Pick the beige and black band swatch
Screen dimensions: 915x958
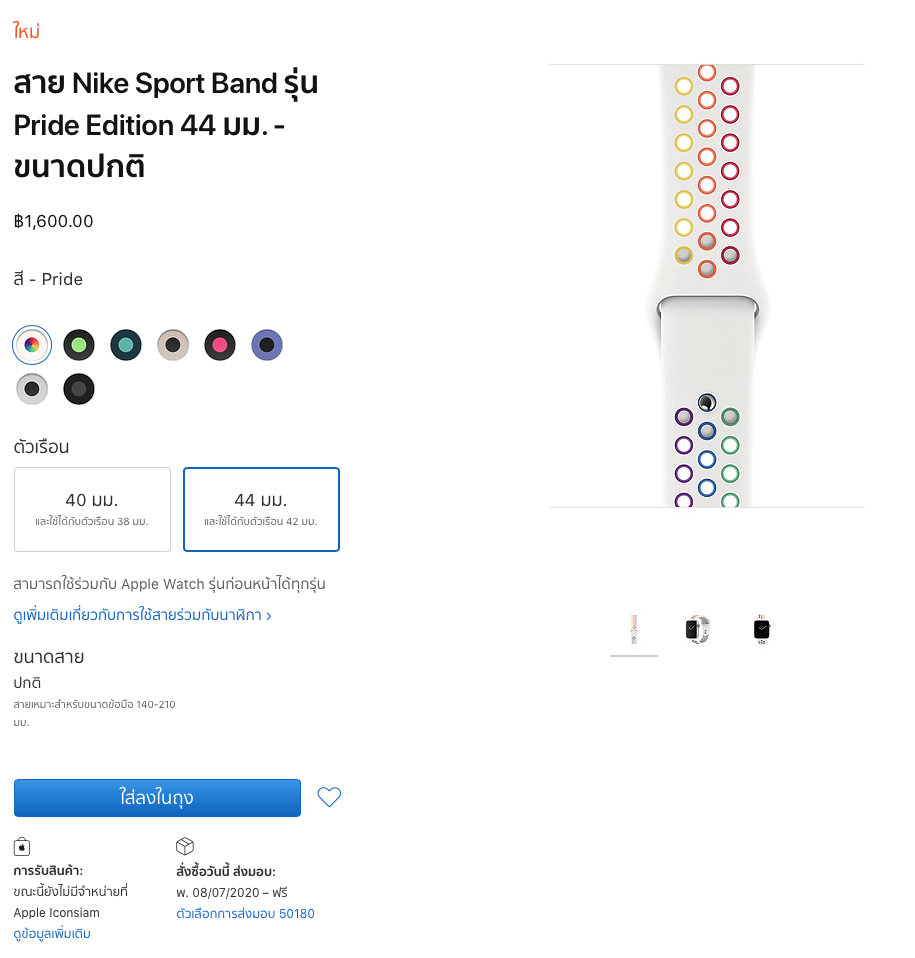pos(173,345)
